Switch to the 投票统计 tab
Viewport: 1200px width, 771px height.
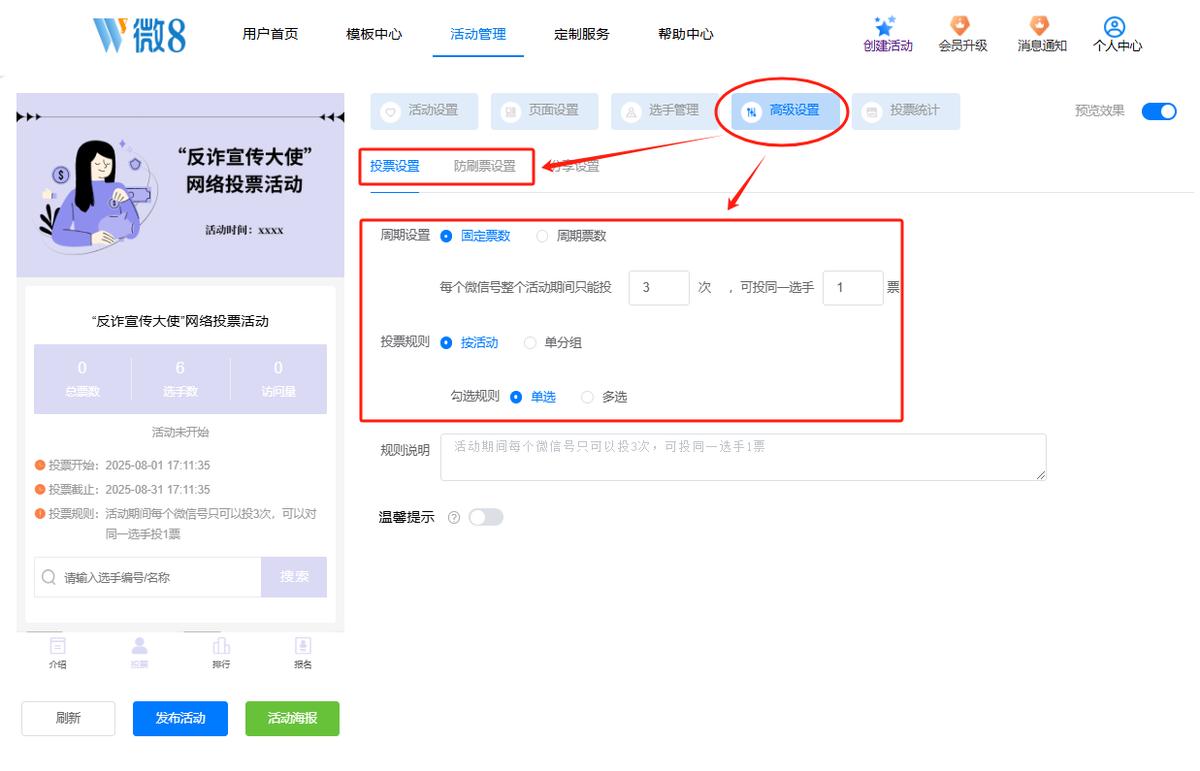pos(906,111)
